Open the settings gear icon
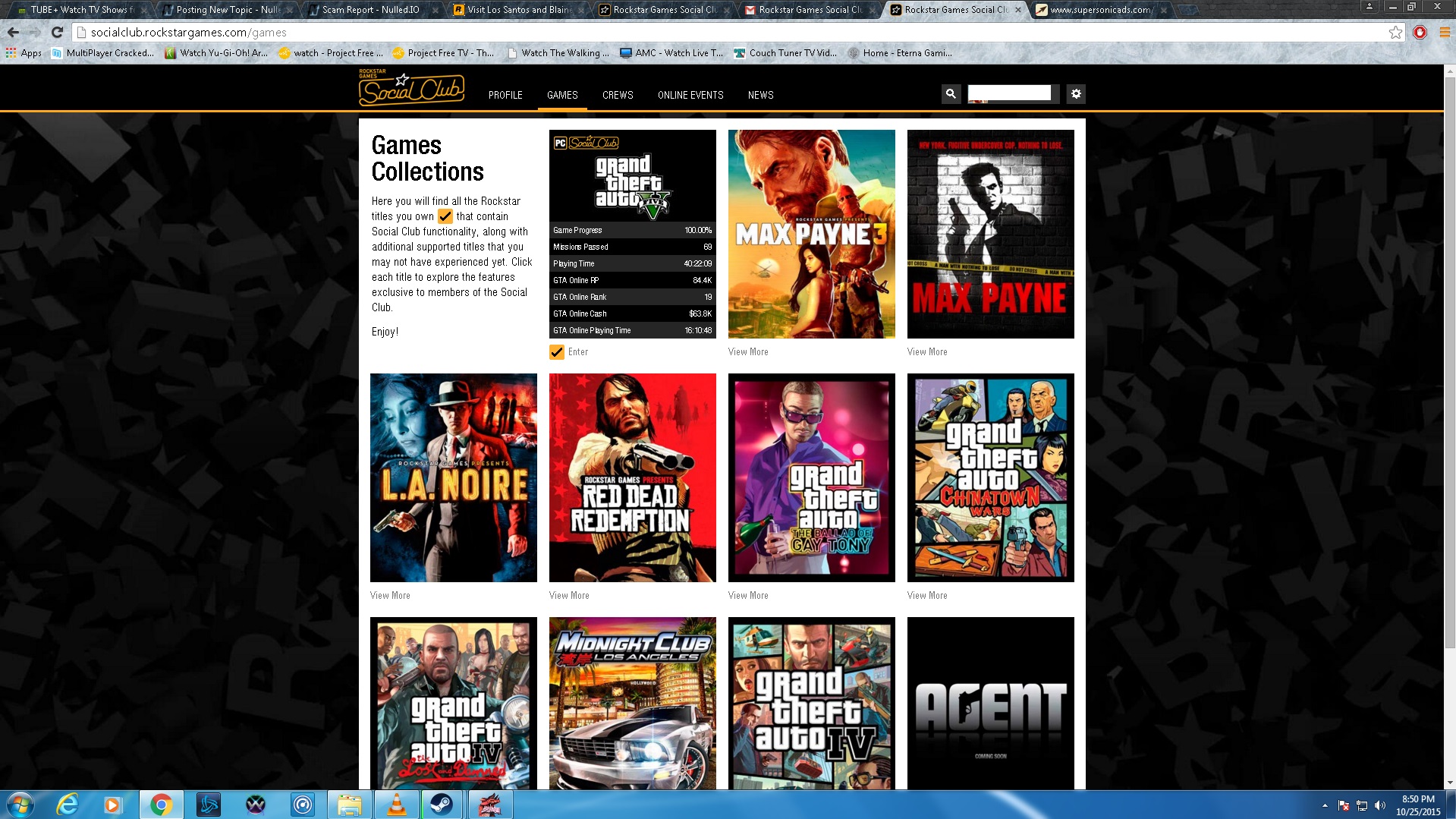Screen dimensions: 1456x819 pyautogui.click(x=1076, y=93)
